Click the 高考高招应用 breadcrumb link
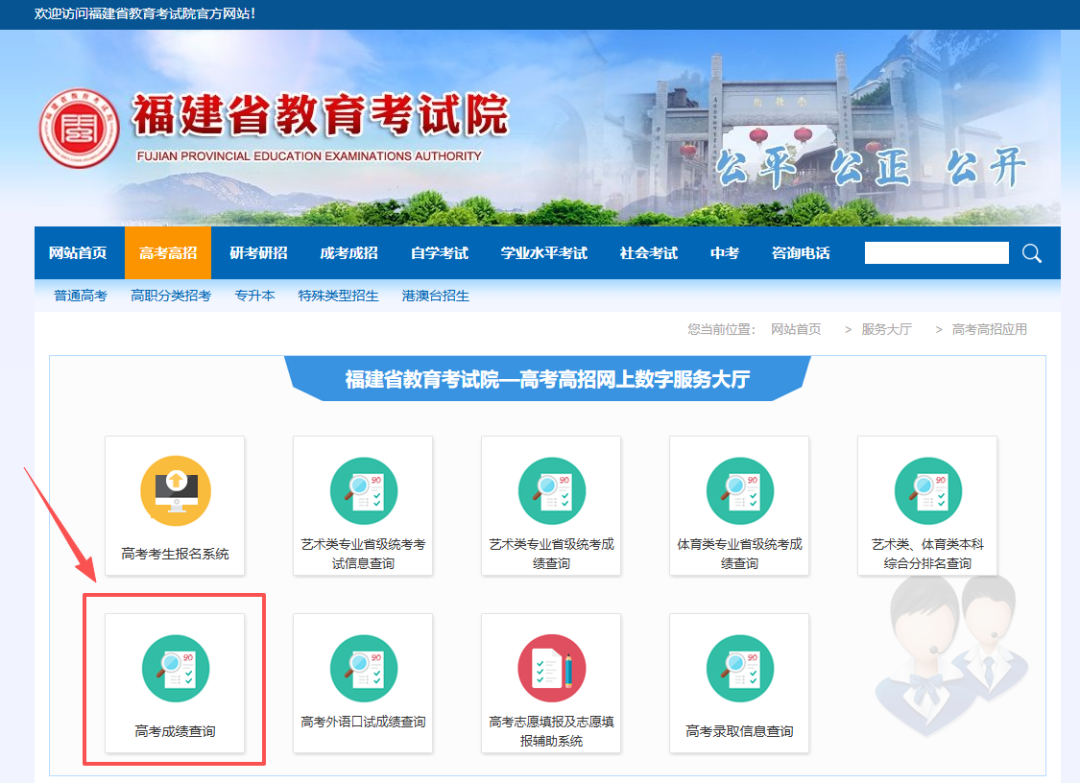 coord(989,329)
